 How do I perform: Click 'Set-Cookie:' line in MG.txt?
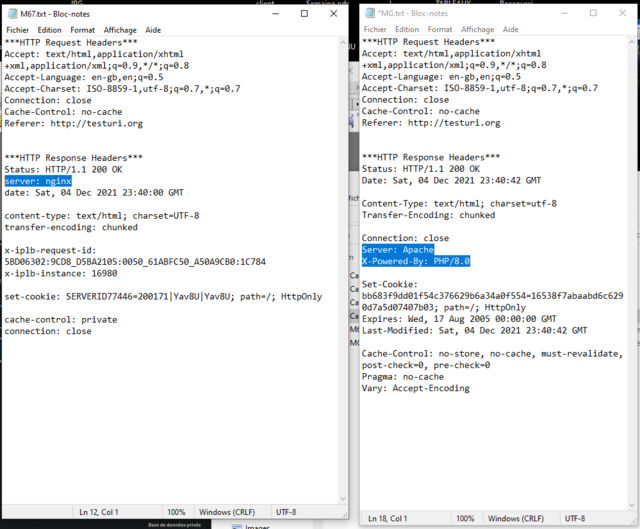pos(390,284)
